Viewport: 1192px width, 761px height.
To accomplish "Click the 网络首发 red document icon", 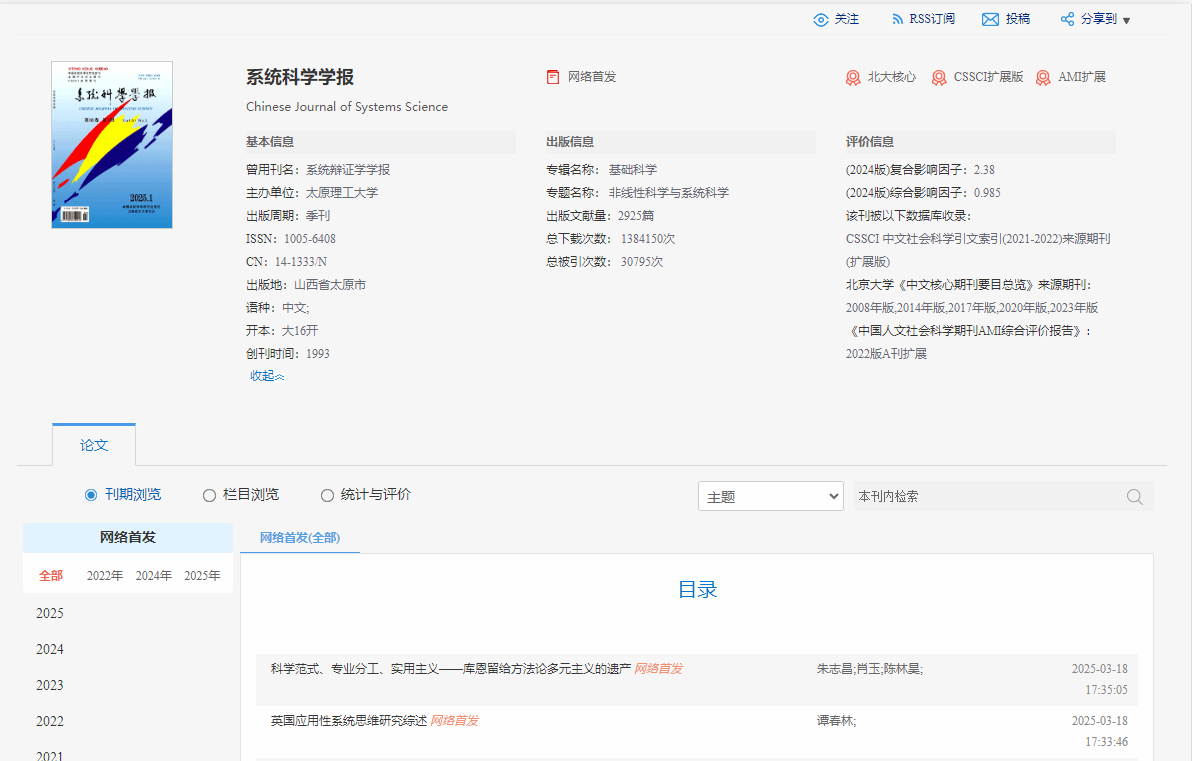I will (553, 77).
